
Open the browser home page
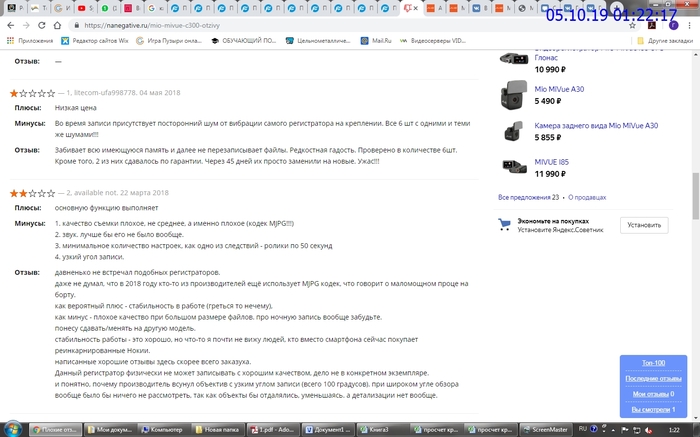tap(57, 25)
